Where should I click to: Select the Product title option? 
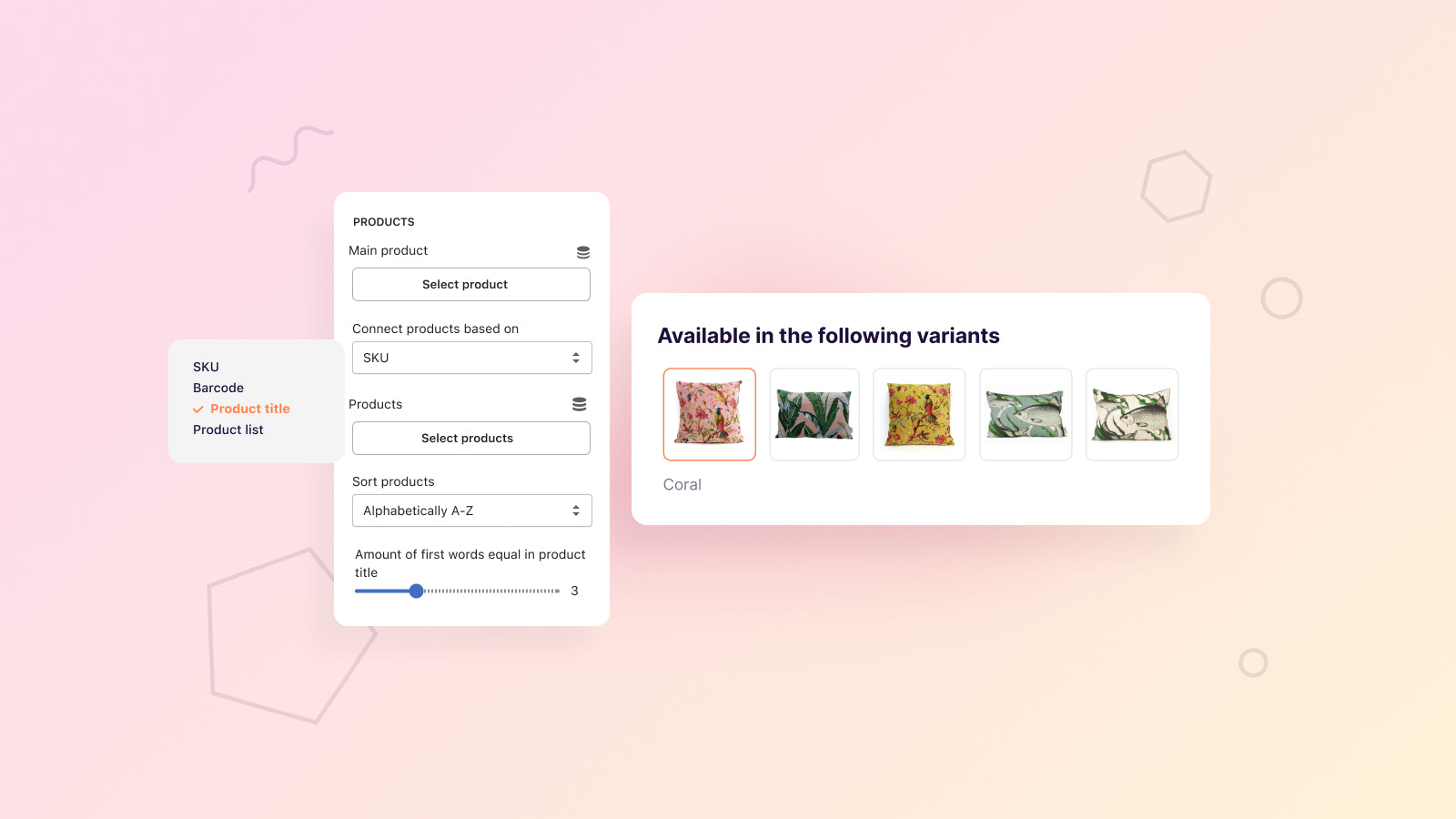(250, 409)
